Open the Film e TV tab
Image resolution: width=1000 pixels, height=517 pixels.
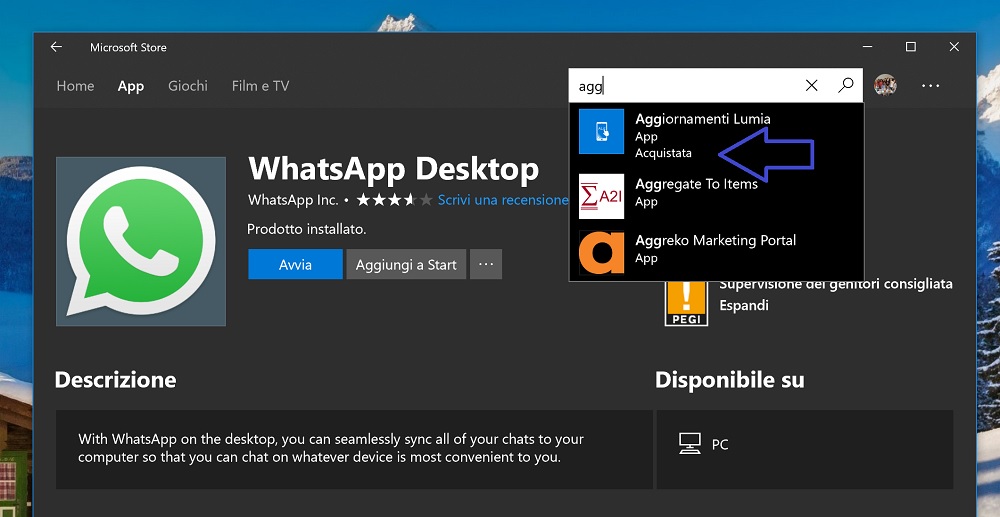pyautogui.click(x=260, y=86)
